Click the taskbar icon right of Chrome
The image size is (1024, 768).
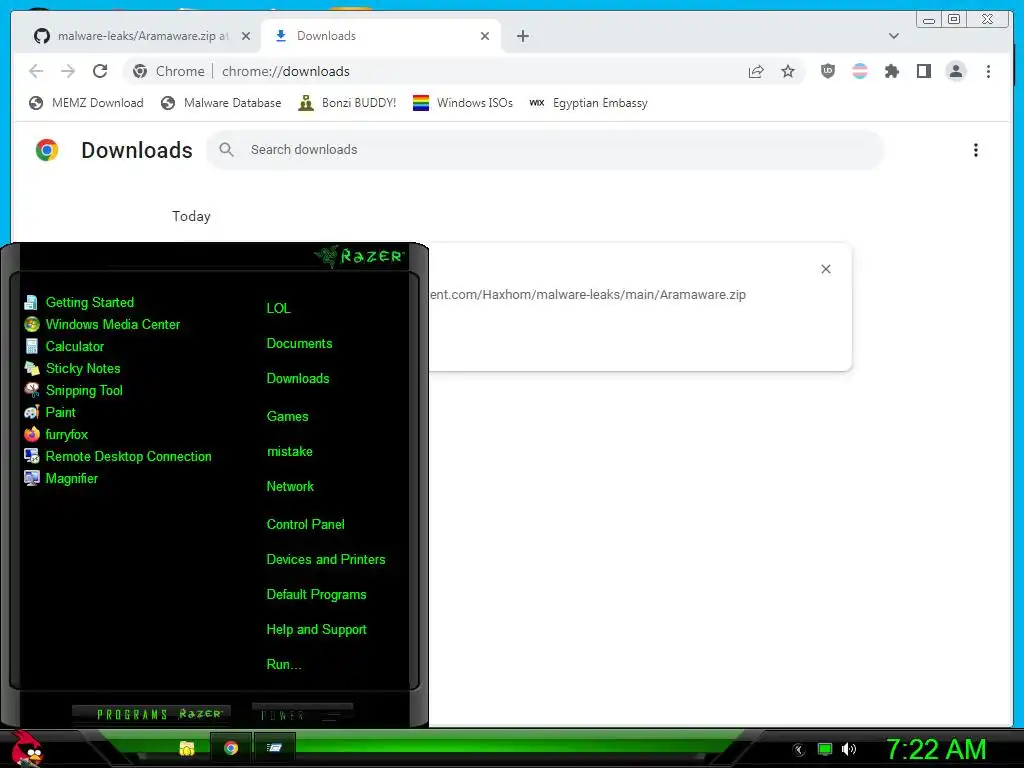click(x=274, y=748)
